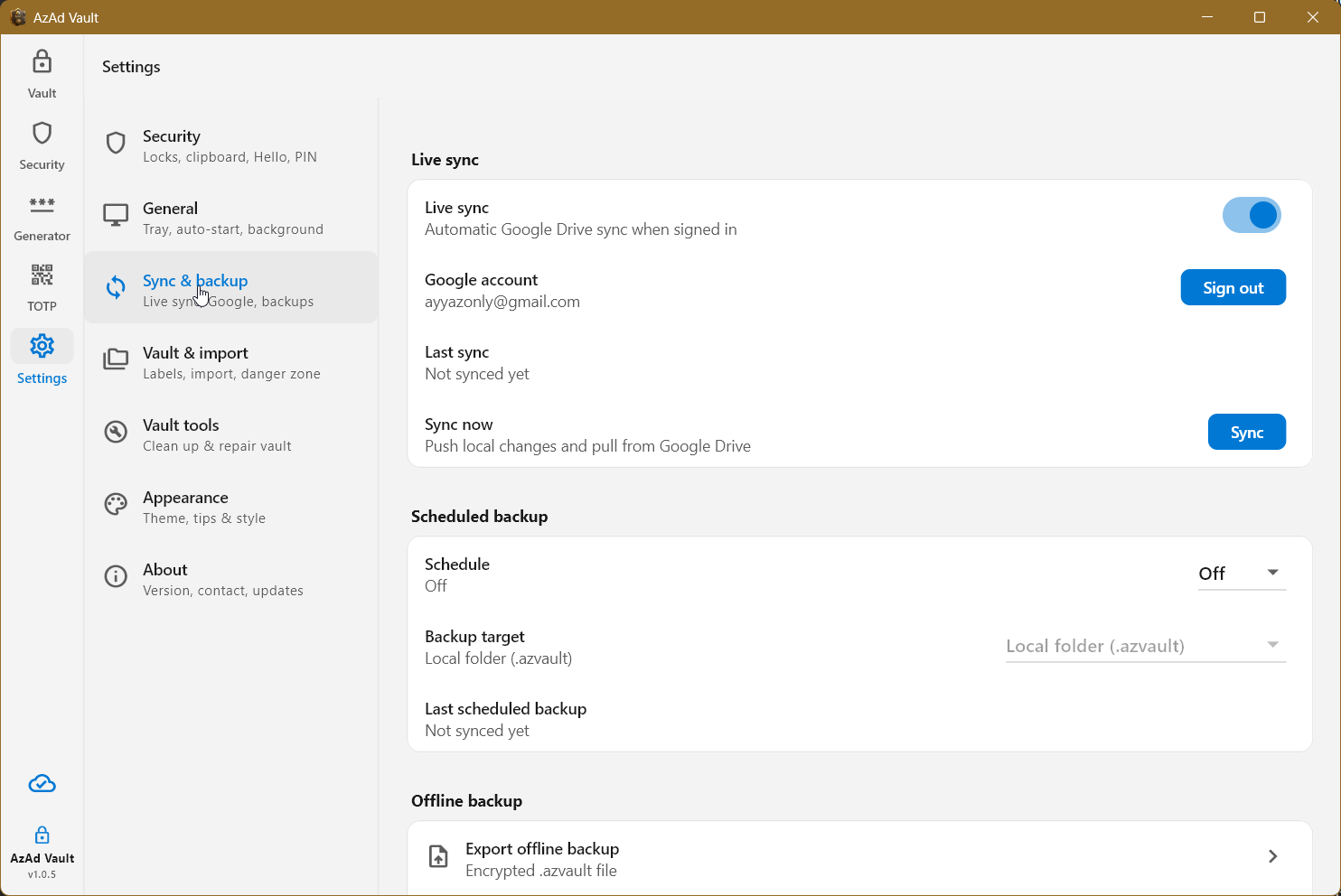The image size is (1341, 896).
Task: Open the Backup target Local folder dropdown
Action: pos(1146,646)
